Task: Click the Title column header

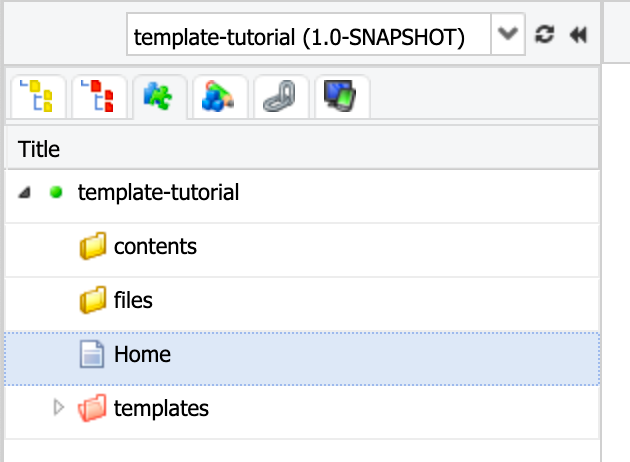Action: pyautogui.click(x=302, y=149)
